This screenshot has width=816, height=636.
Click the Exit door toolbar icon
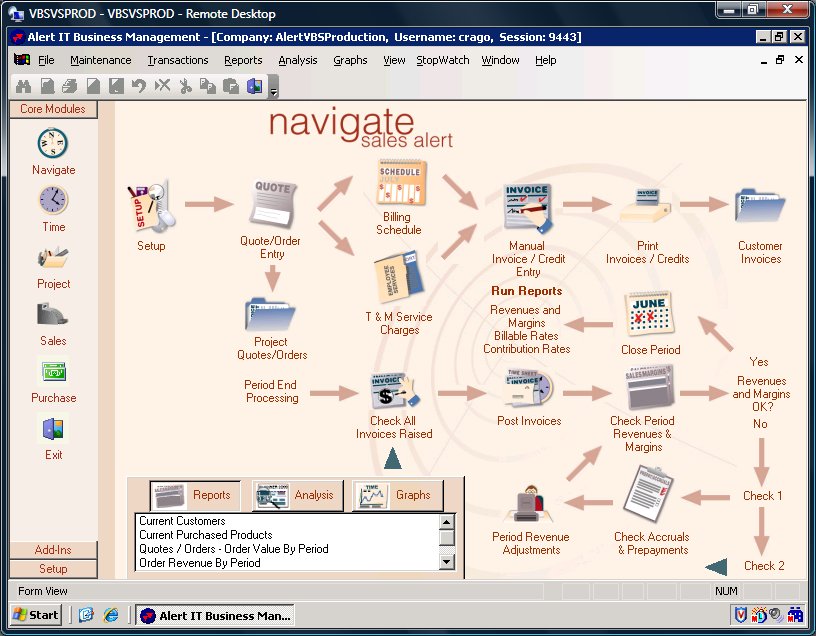coord(254,86)
